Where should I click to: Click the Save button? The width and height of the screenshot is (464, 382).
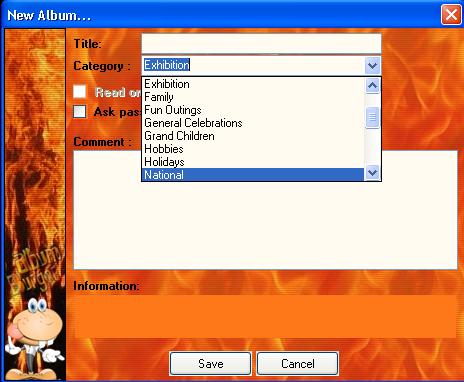click(x=210, y=364)
